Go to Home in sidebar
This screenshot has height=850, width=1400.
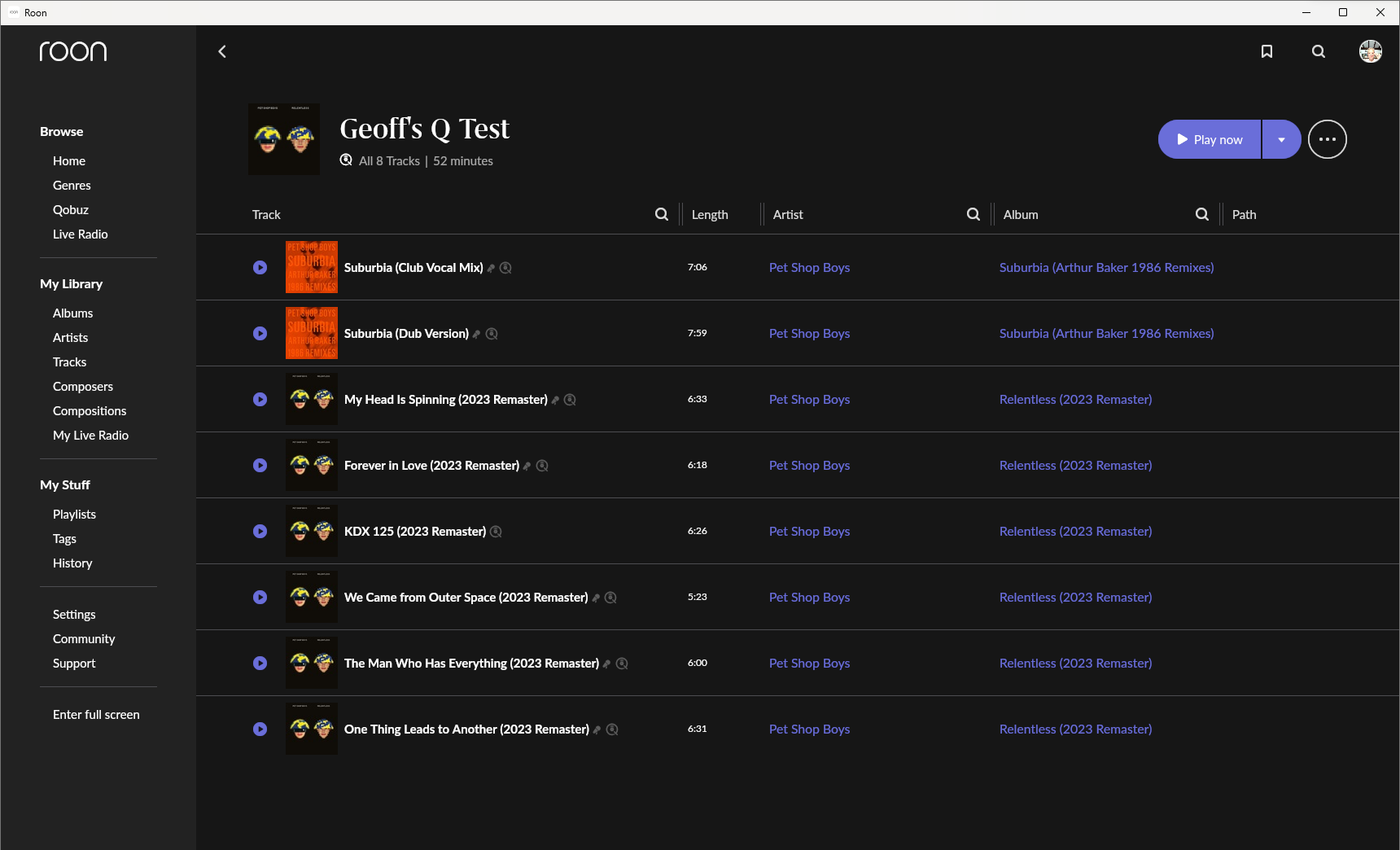69,161
